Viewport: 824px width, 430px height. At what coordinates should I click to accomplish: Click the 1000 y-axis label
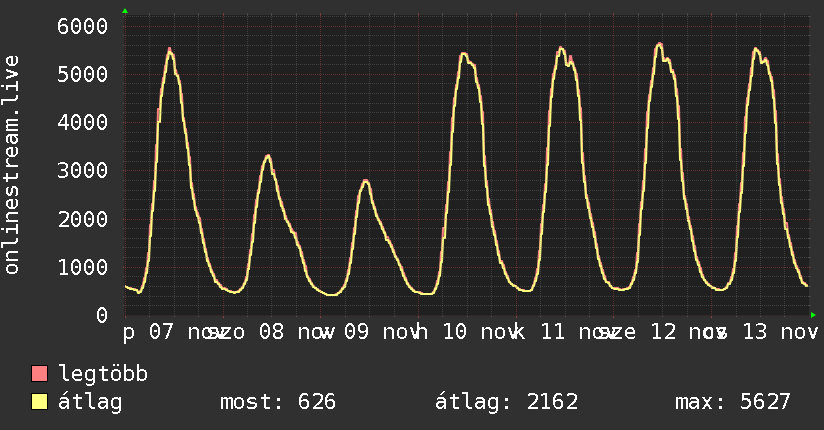point(83,268)
